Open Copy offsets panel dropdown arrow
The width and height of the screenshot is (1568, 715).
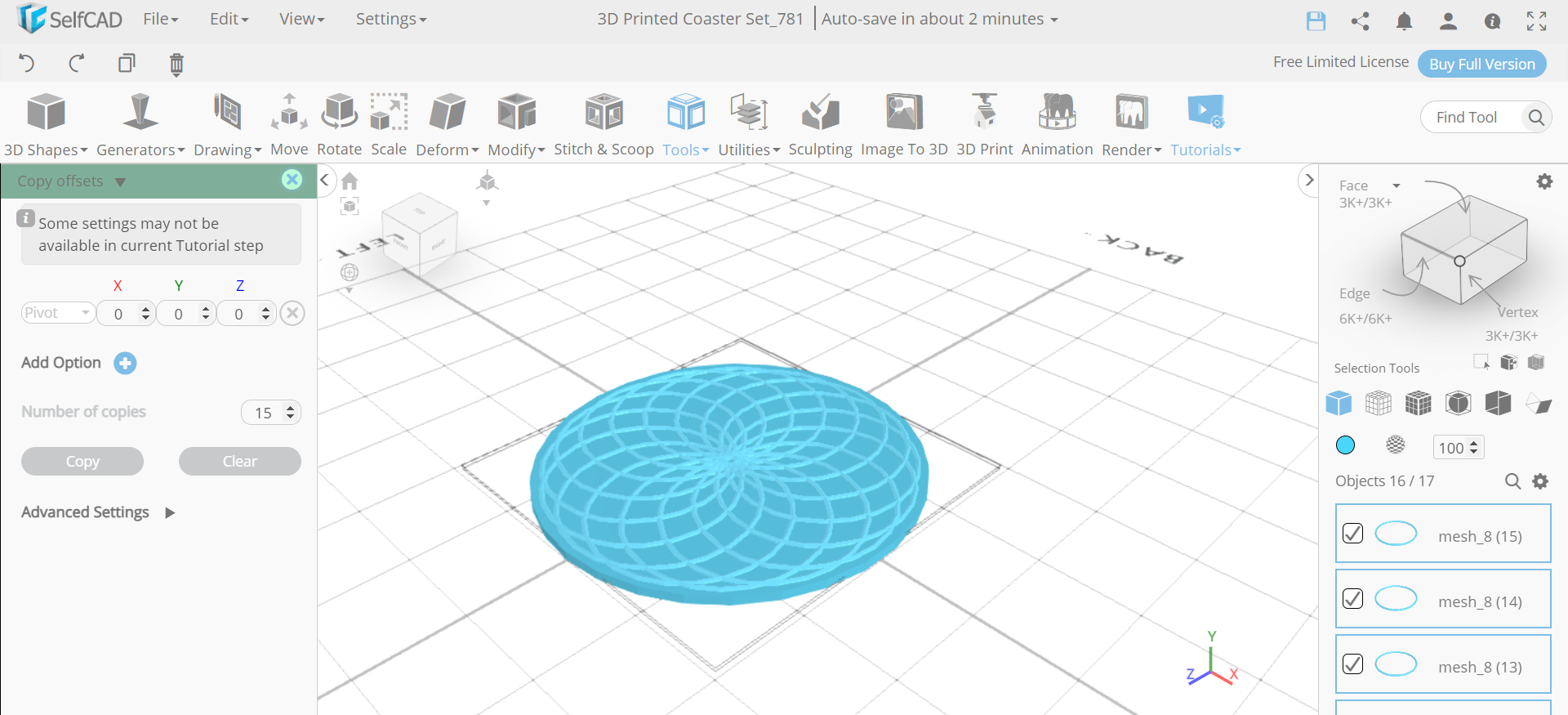tap(120, 182)
